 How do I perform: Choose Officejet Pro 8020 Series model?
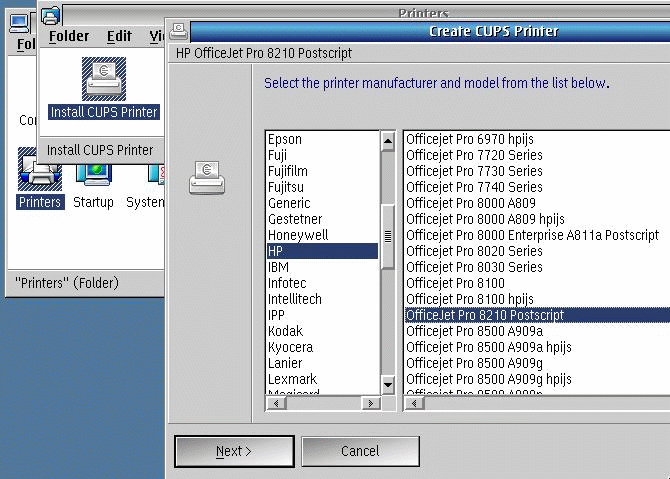(x=537, y=251)
